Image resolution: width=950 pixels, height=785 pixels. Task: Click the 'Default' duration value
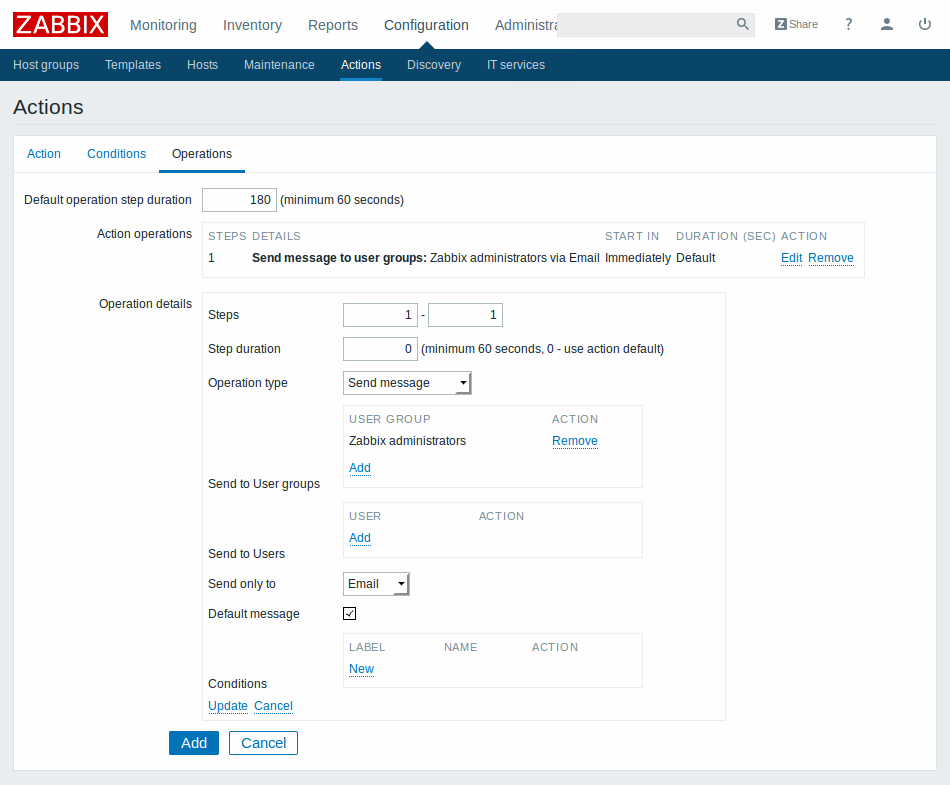696,258
